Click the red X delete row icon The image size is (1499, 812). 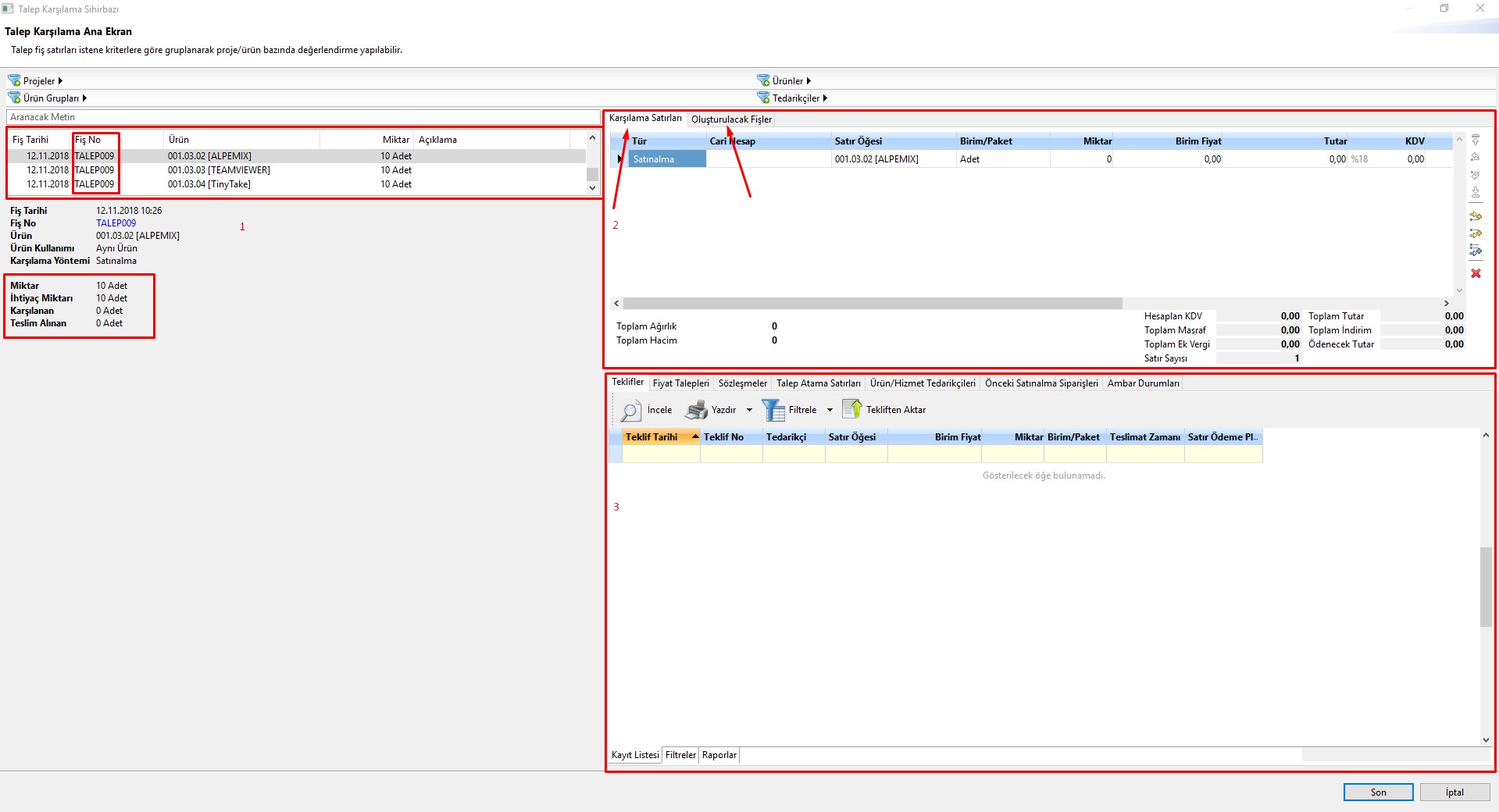coord(1476,273)
